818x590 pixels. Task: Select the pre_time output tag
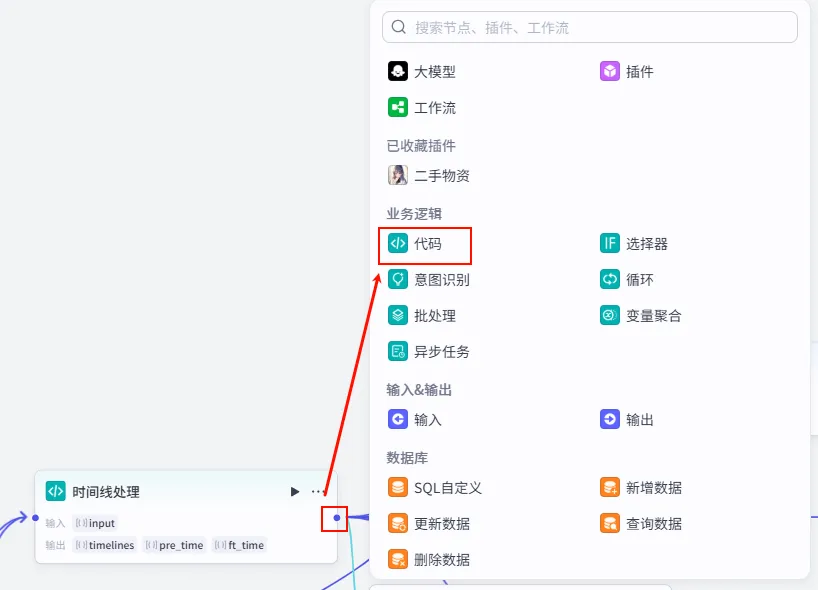175,545
